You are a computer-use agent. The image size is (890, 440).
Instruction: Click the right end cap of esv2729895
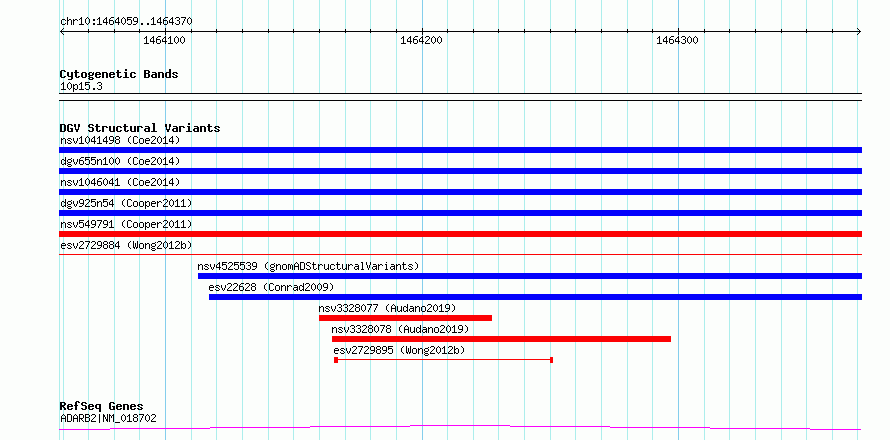click(x=552, y=360)
